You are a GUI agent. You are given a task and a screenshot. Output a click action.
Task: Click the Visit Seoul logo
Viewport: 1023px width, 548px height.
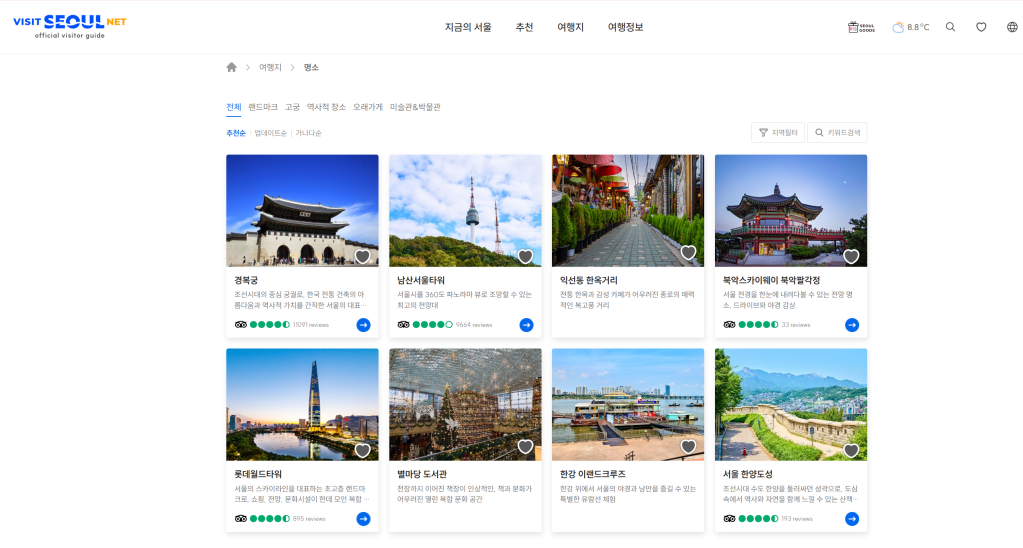(x=70, y=26)
